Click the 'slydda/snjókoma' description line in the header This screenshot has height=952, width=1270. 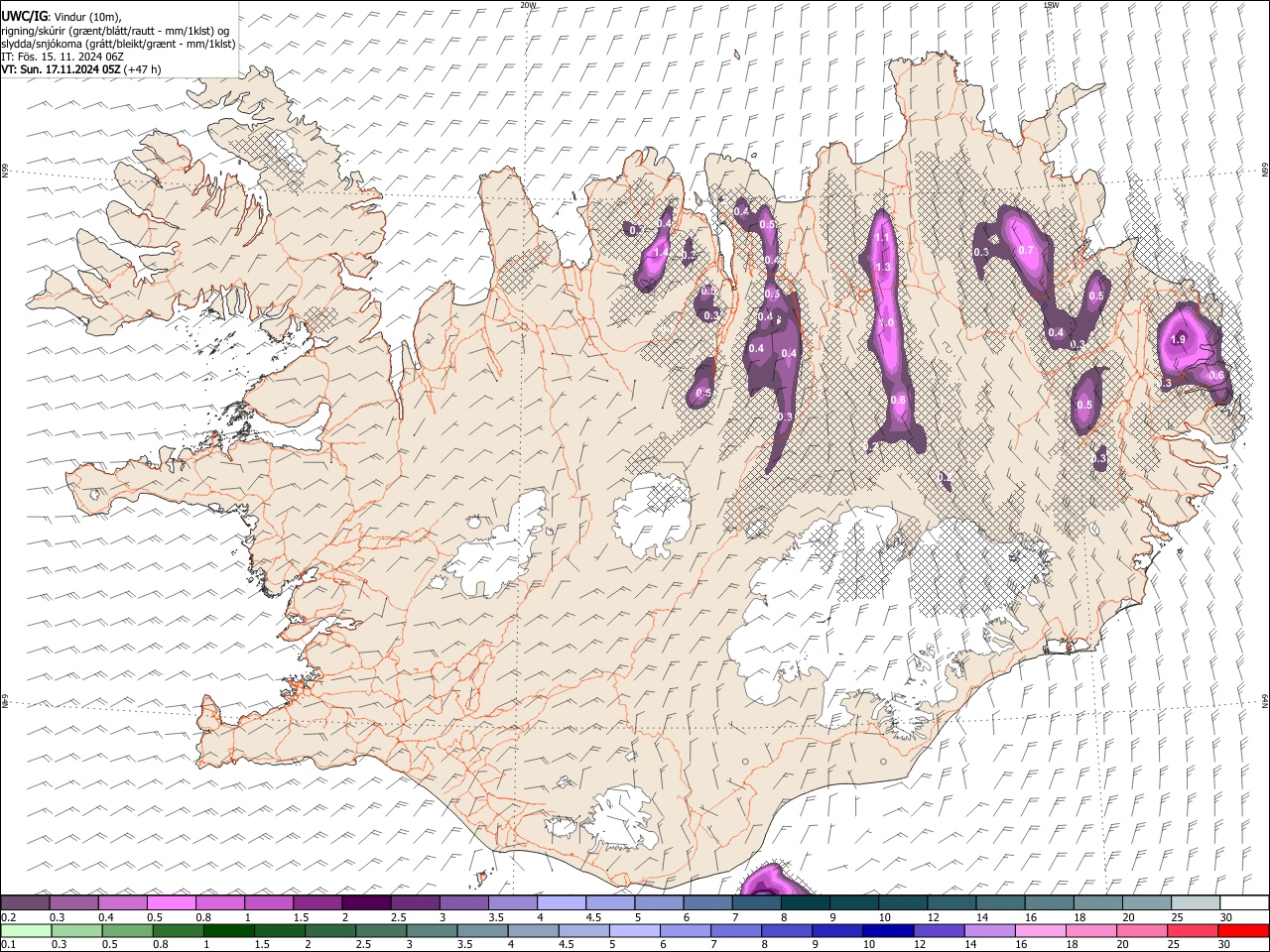[x=118, y=44]
